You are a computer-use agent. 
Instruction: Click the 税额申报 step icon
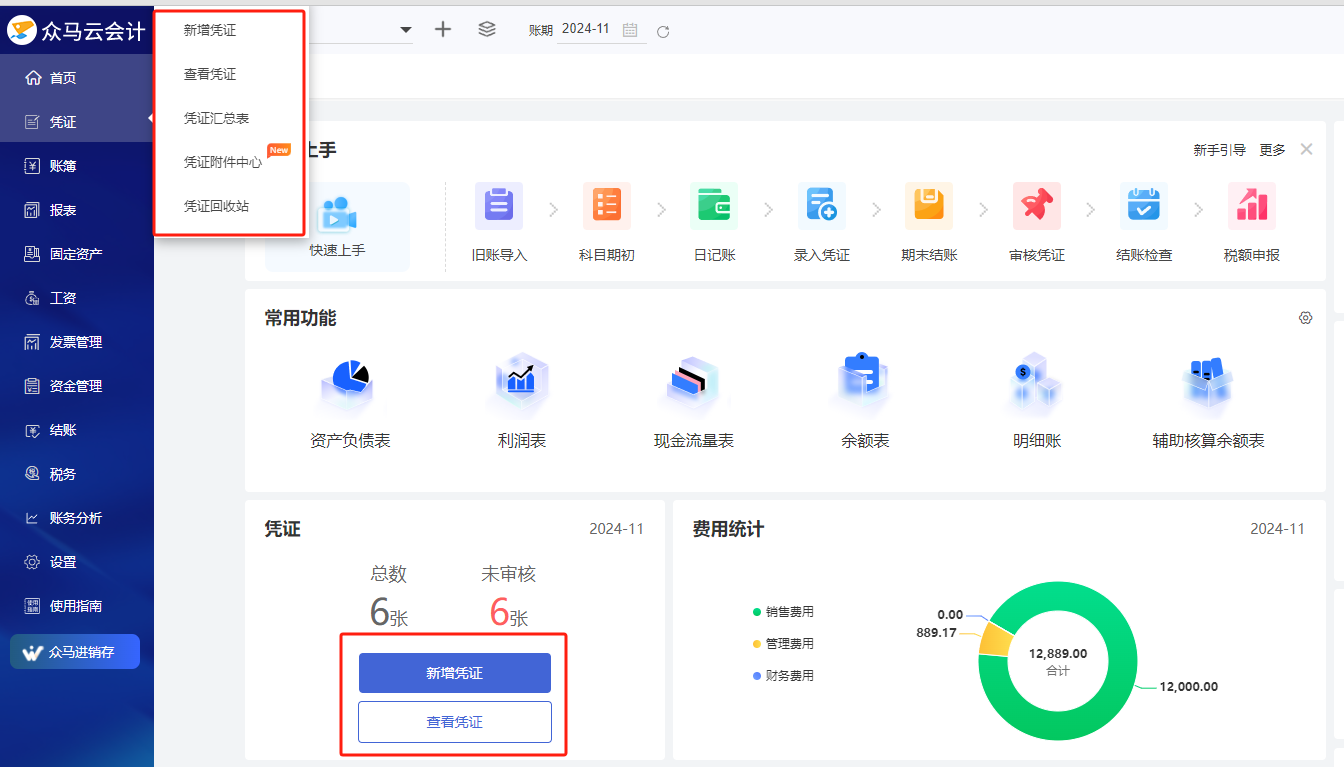click(x=1252, y=206)
